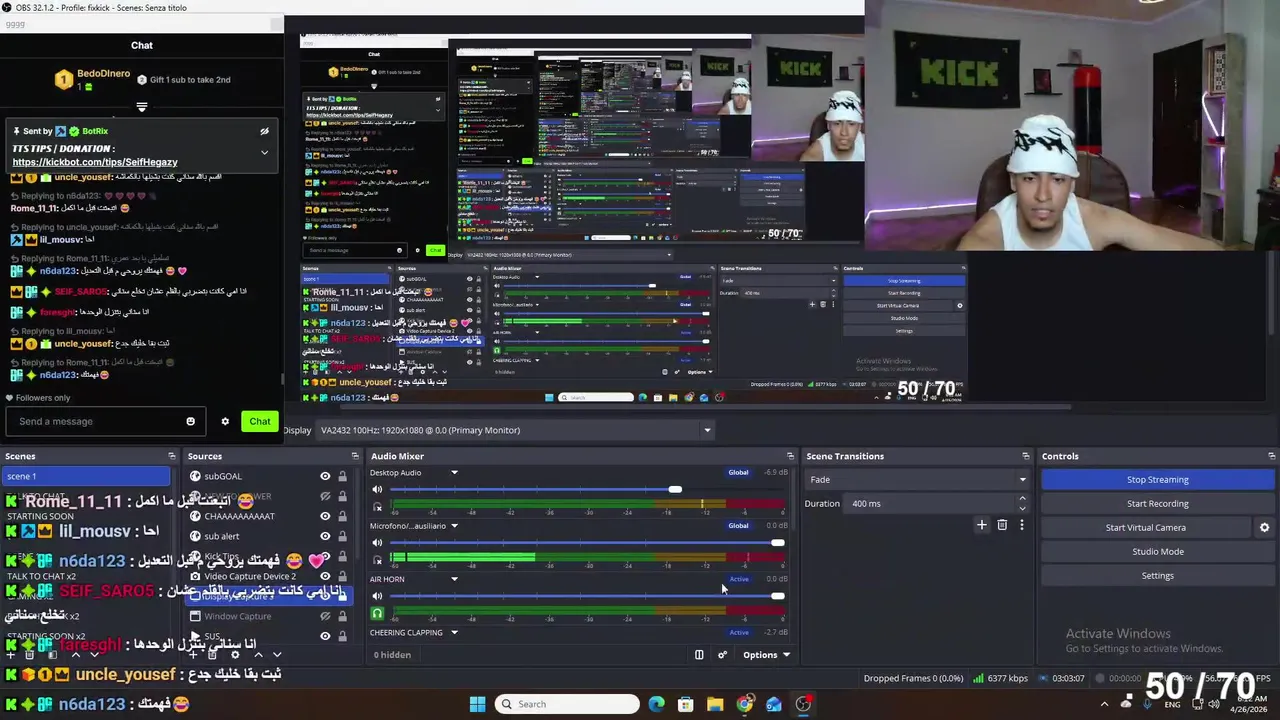Image resolution: width=1280 pixels, height=720 pixels.
Task: Click the monitoring icon under Microfono/ausiliario
Action: point(377,560)
